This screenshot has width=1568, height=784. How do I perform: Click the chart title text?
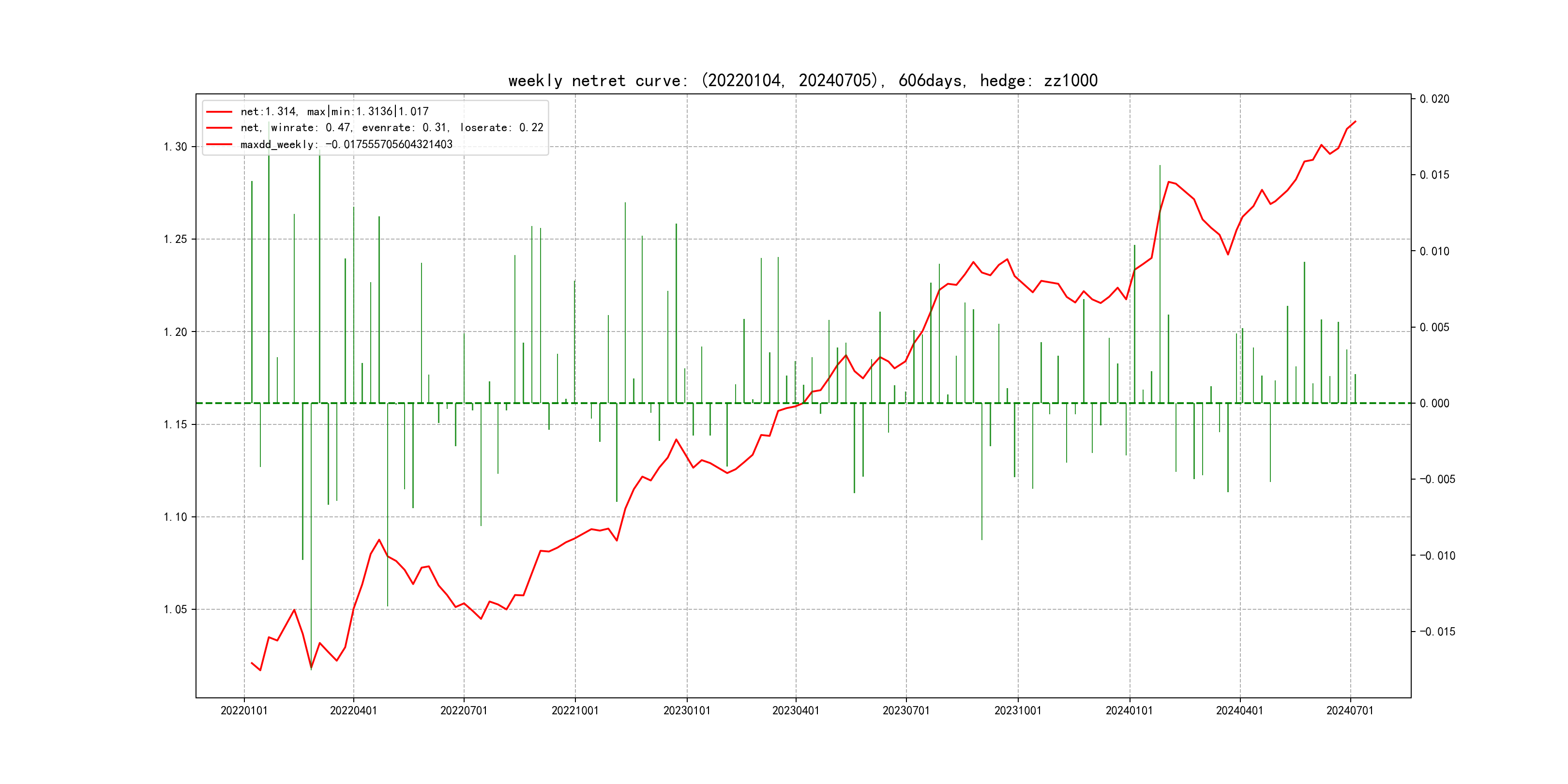pyautogui.click(x=802, y=81)
